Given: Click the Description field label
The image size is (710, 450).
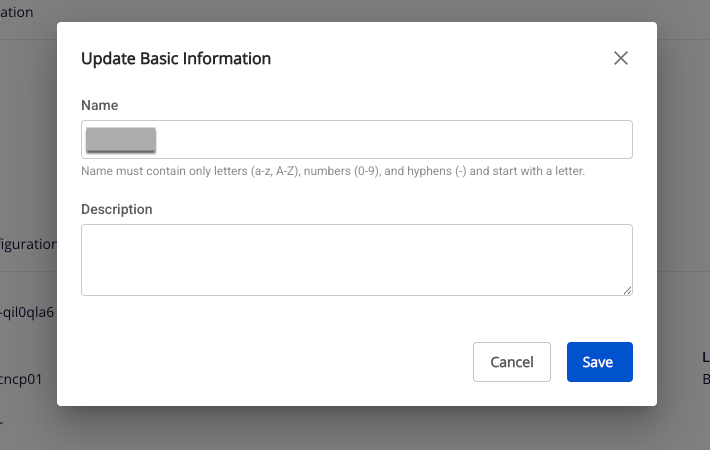Looking at the screenshot, I should 116,209.
